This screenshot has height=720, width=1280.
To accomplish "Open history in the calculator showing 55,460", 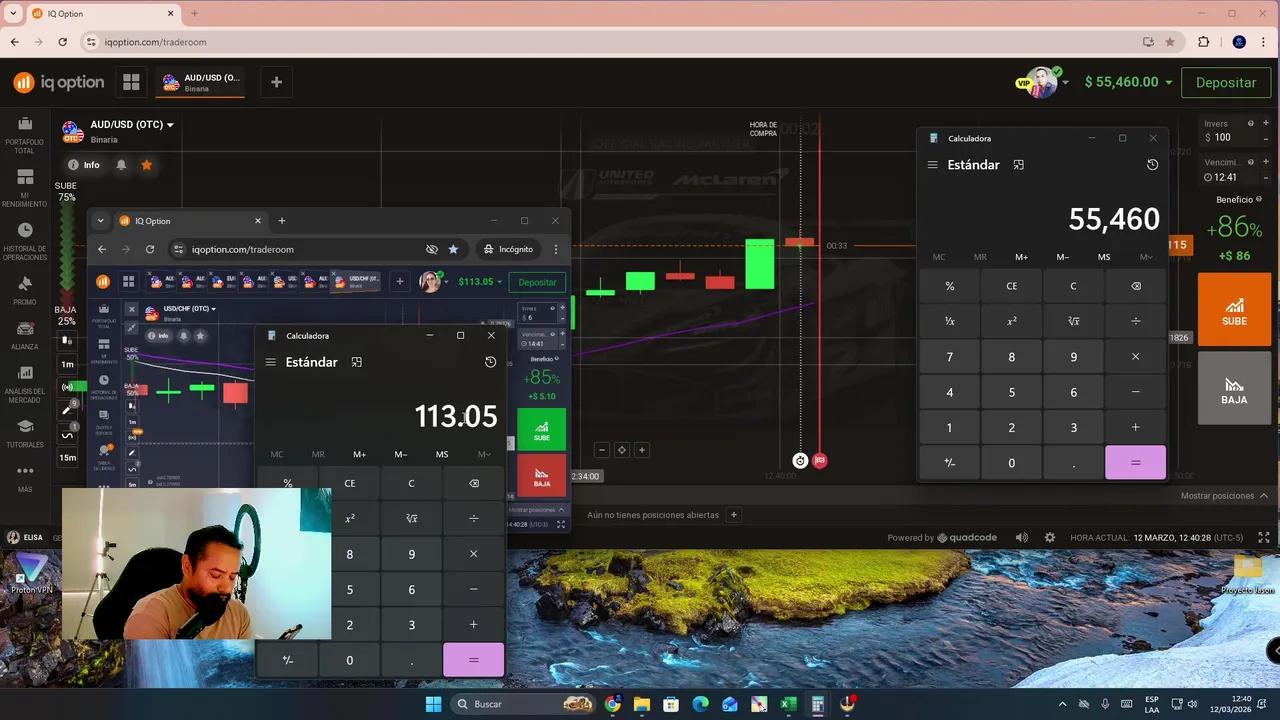I will [x=1152, y=165].
